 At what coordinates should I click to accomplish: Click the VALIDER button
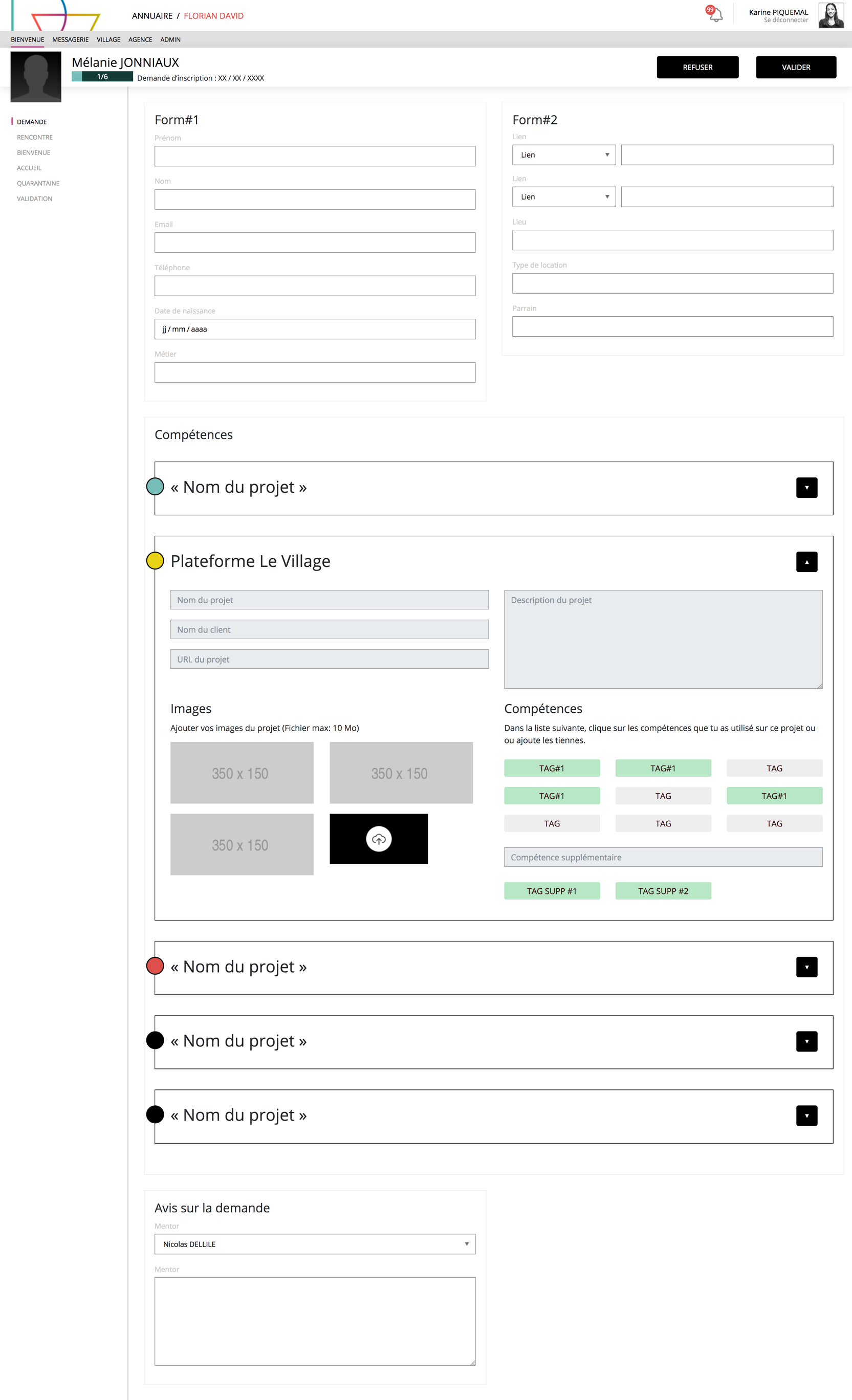coord(795,67)
